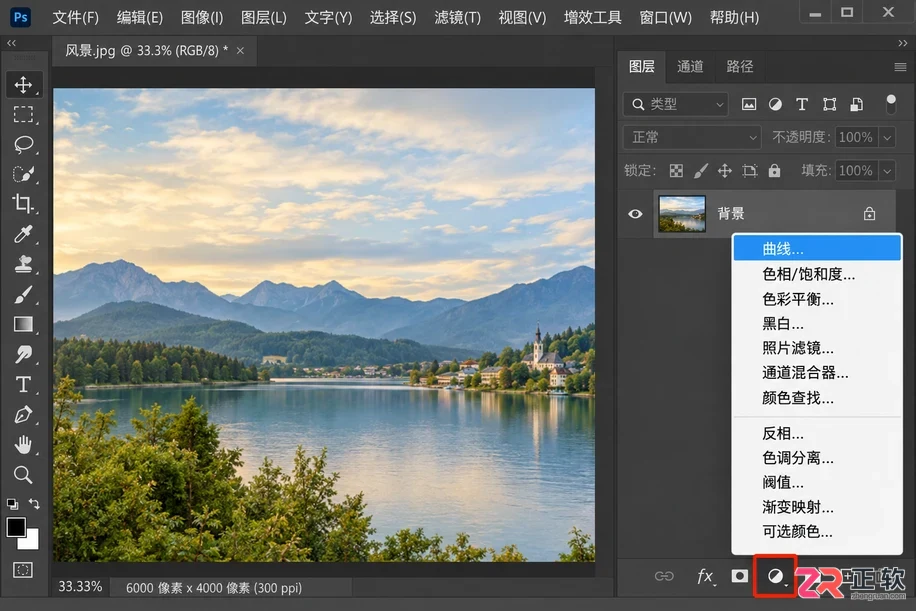Lock image pixels with brush icon
Screen dimensions: 916x611
(x=700, y=171)
